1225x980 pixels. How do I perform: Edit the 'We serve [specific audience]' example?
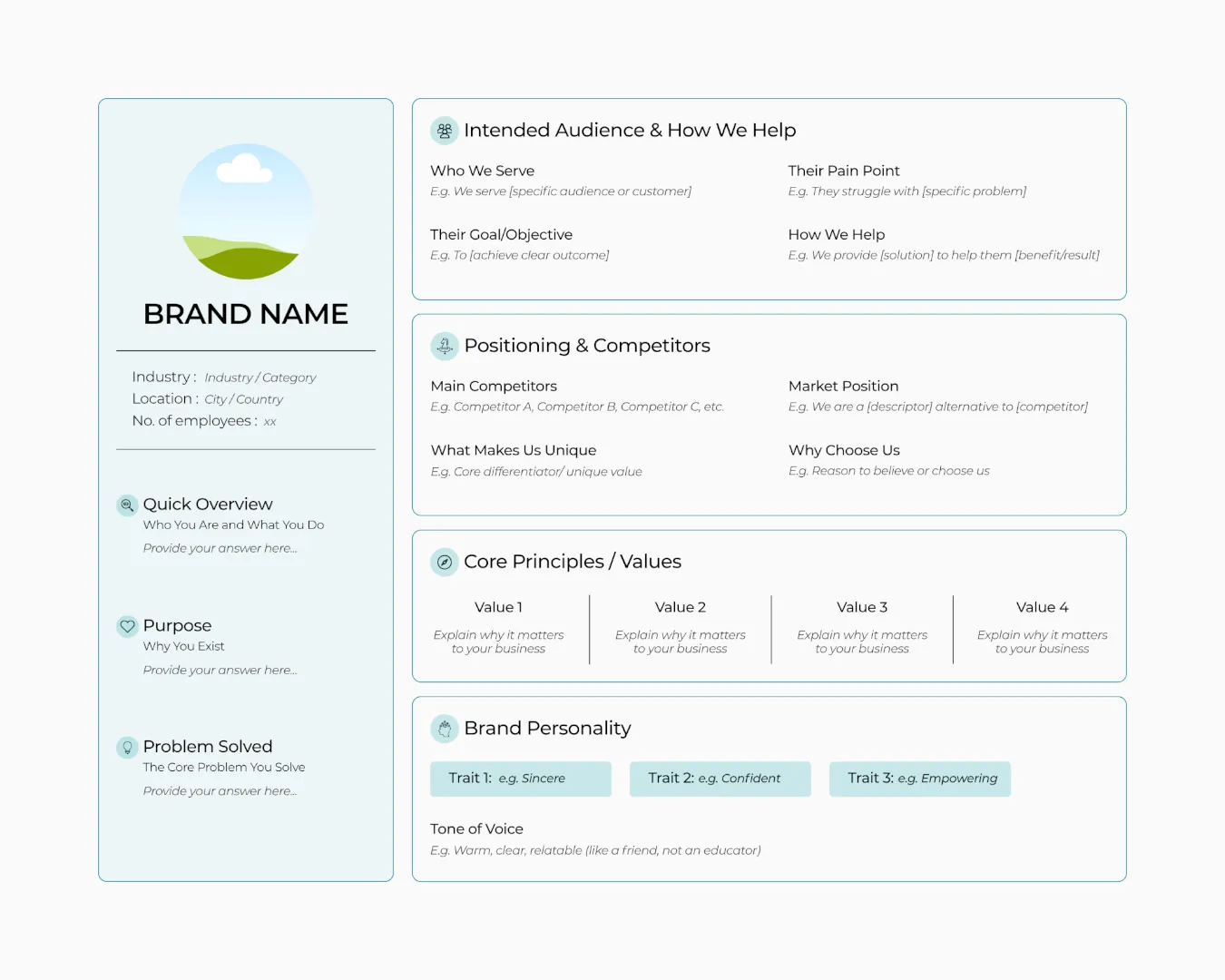pyautogui.click(x=561, y=191)
